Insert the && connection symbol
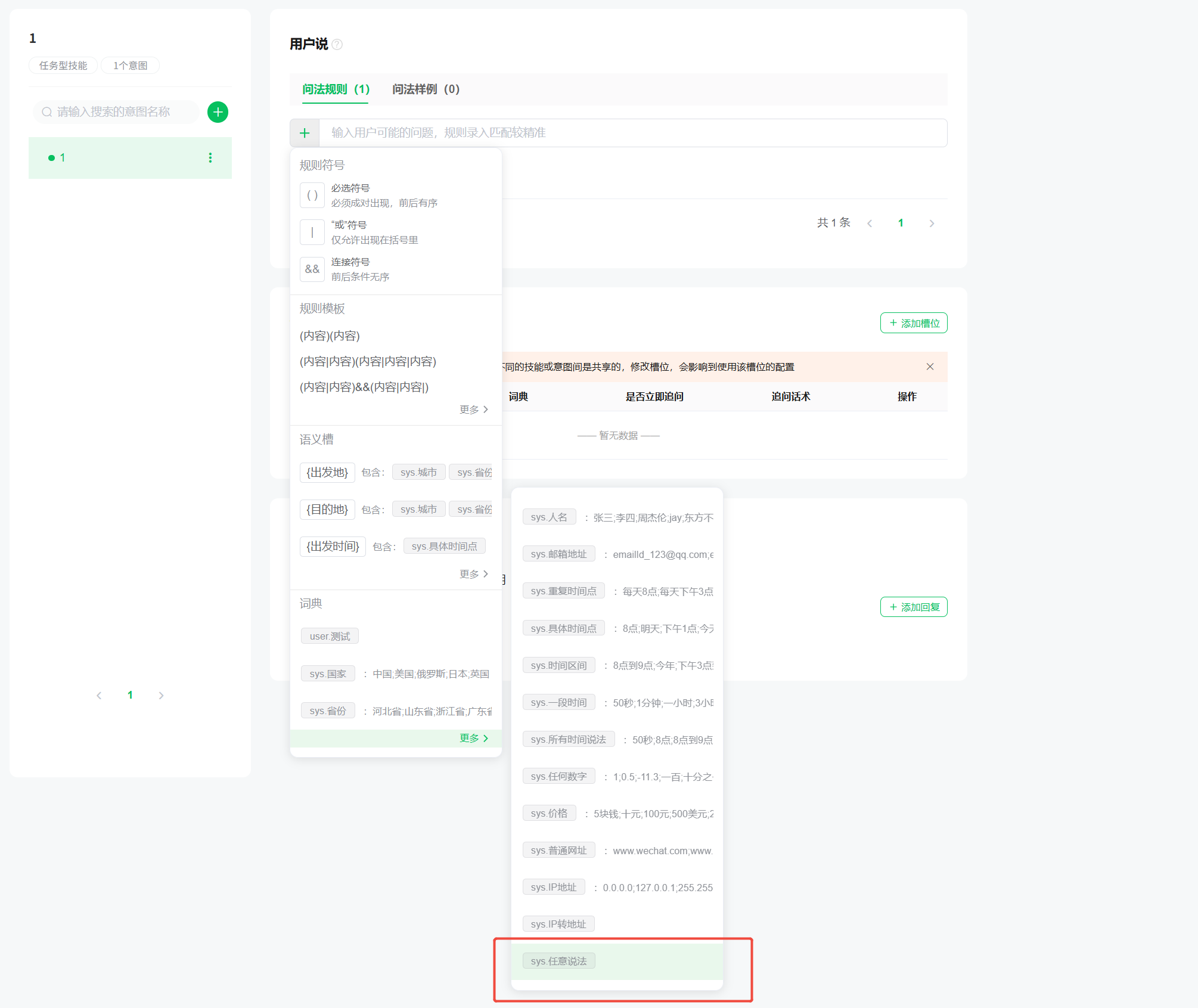 [x=312, y=269]
